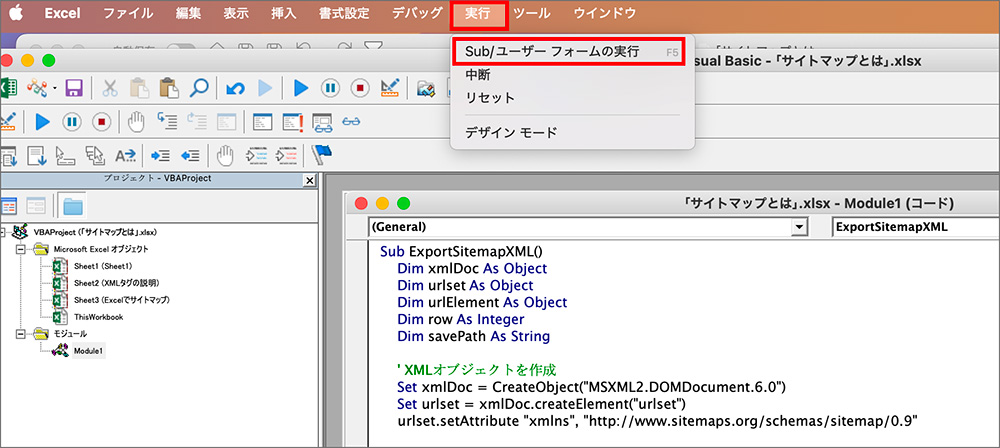The height and width of the screenshot is (448, 1000).
Task: Click code line Sub ExportSitemapXML()
Action: [x=460, y=251]
